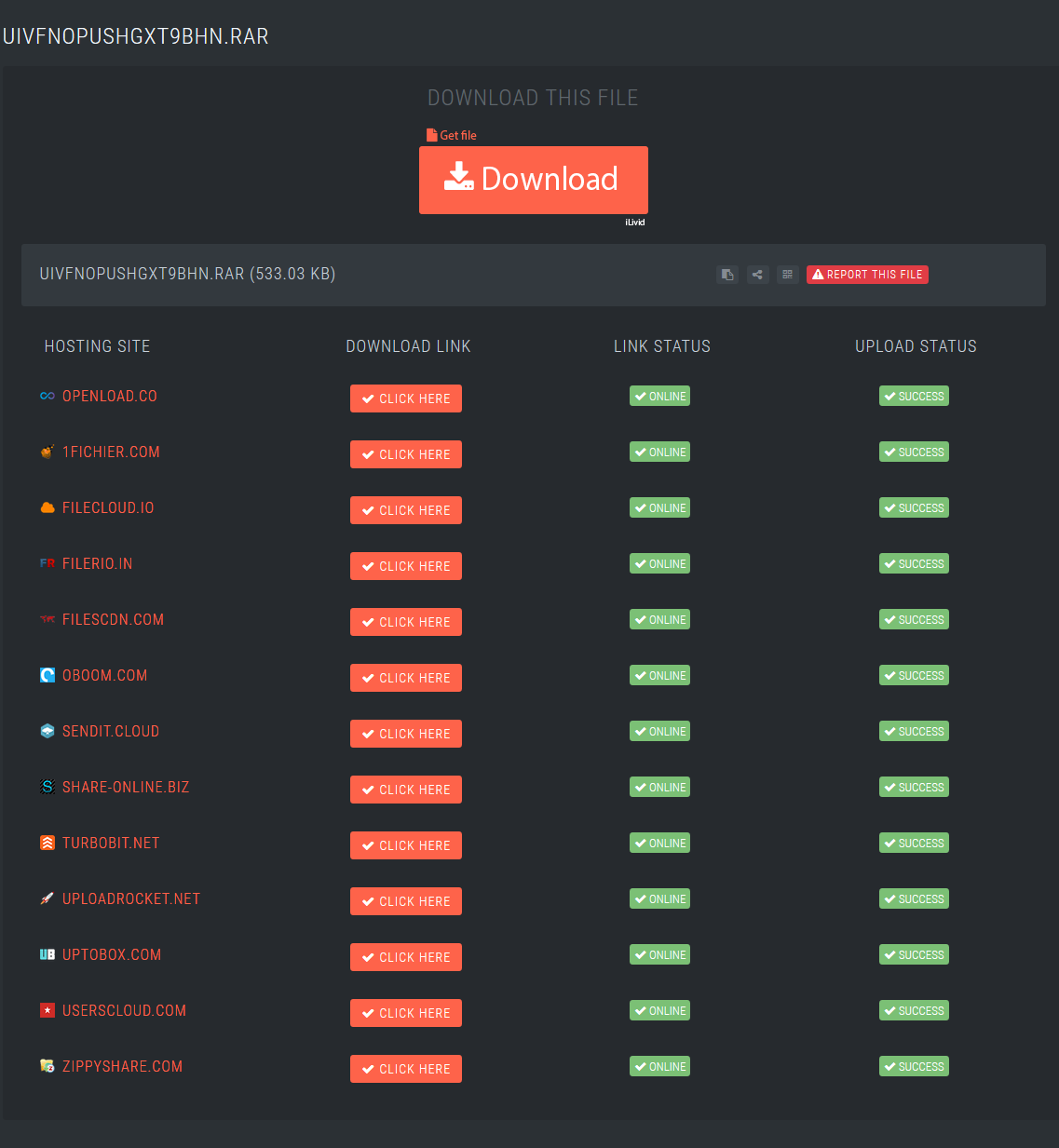1059x1148 pixels.
Task: Click the large orange Download button
Action: pyautogui.click(x=534, y=180)
